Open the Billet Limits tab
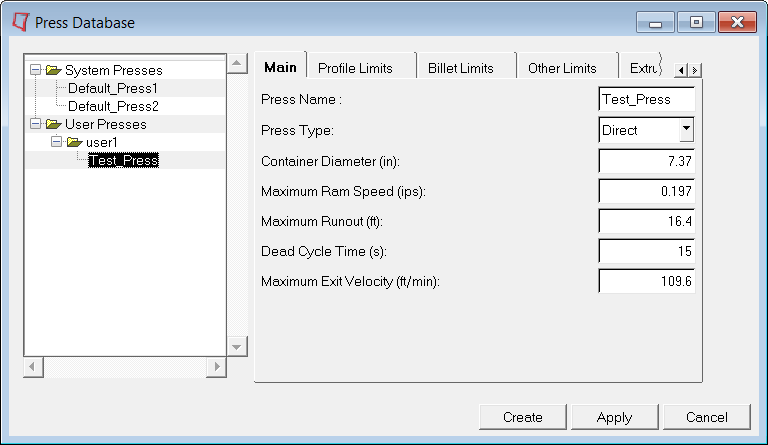768x445 pixels. pos(460,68)
